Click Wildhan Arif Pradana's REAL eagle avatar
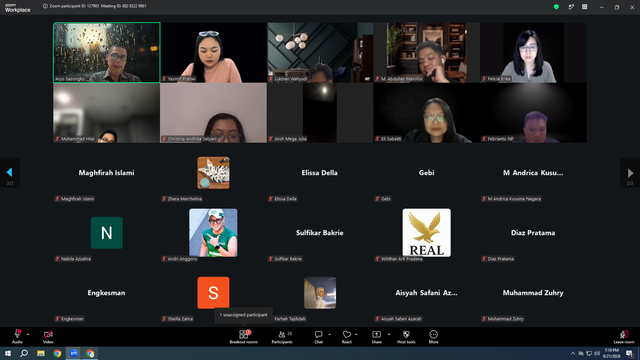The image size is (640, 360). tap(427, 233)
